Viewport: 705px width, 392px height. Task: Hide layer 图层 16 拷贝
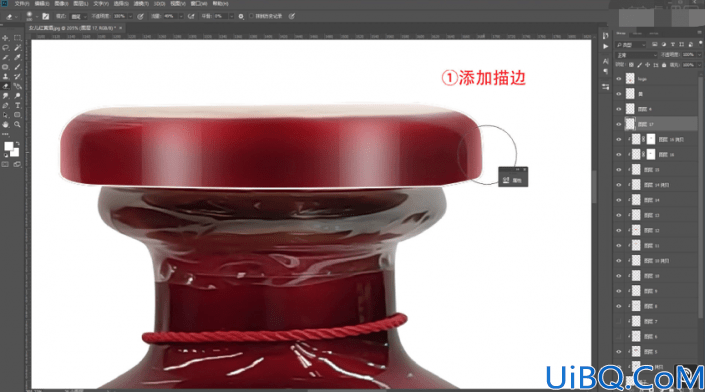click(x=619, y=139)
